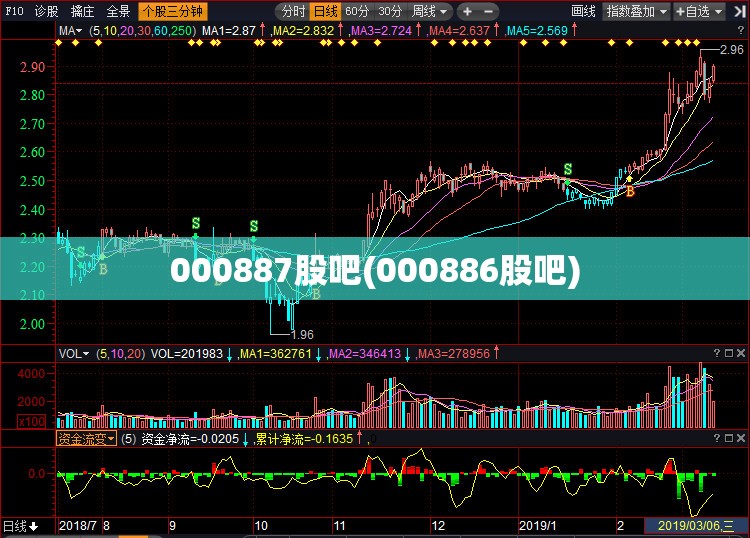Click the 12 month time axis label
The height and width of the screenshot is (538, 750).
tap(438, 526)
